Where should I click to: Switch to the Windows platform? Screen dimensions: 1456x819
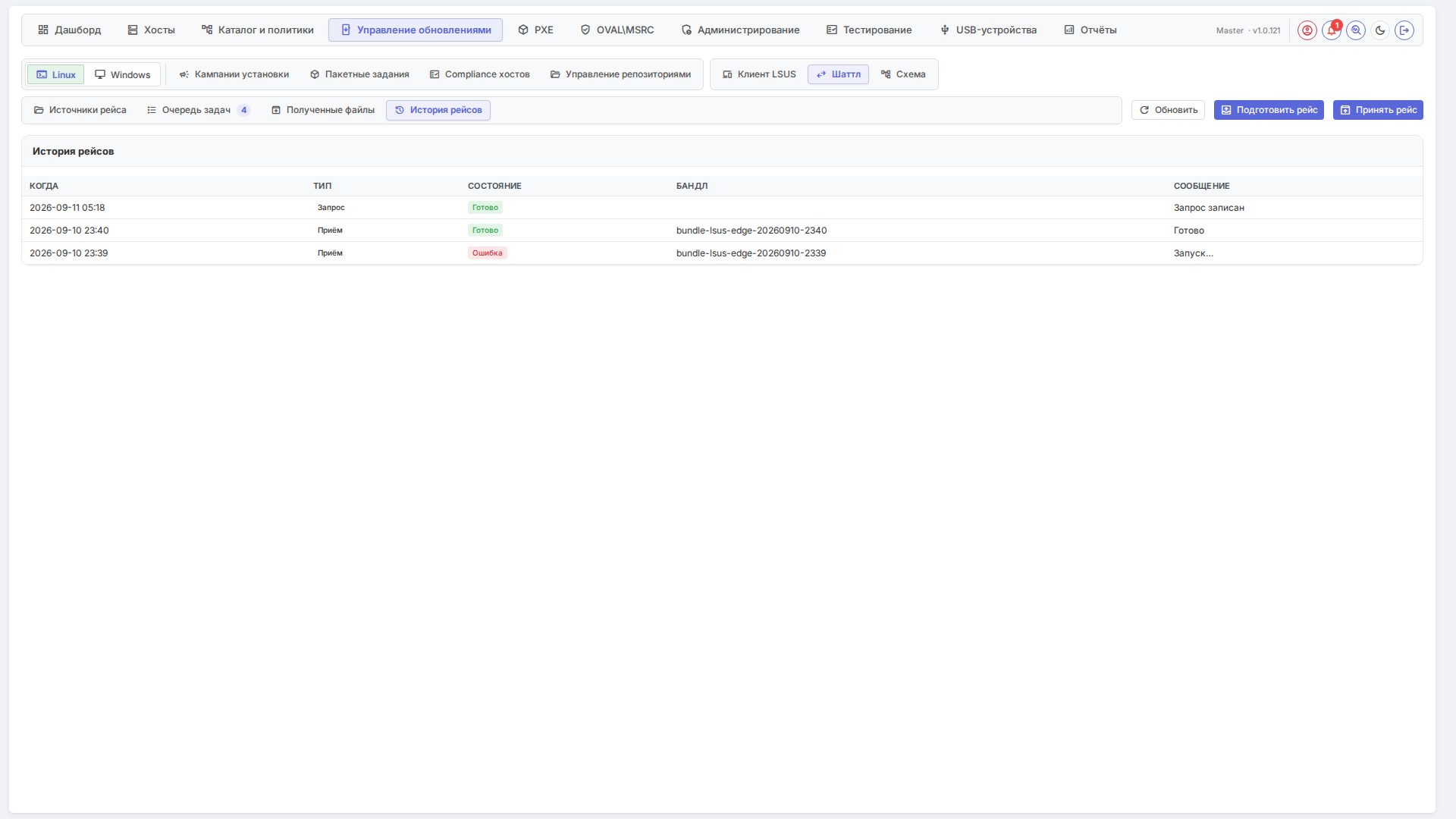pos(123,74)
